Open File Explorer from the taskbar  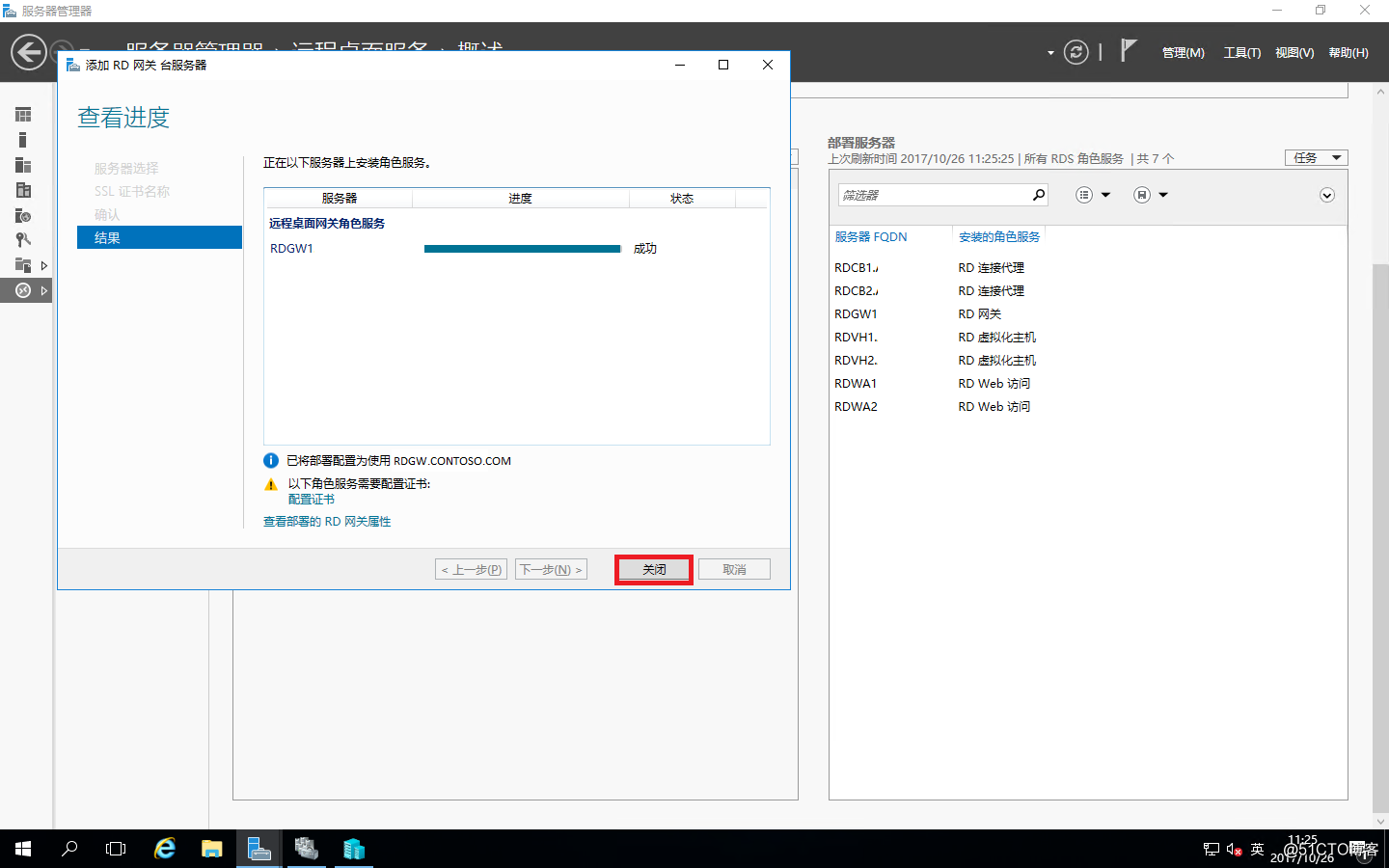(212, 849)
